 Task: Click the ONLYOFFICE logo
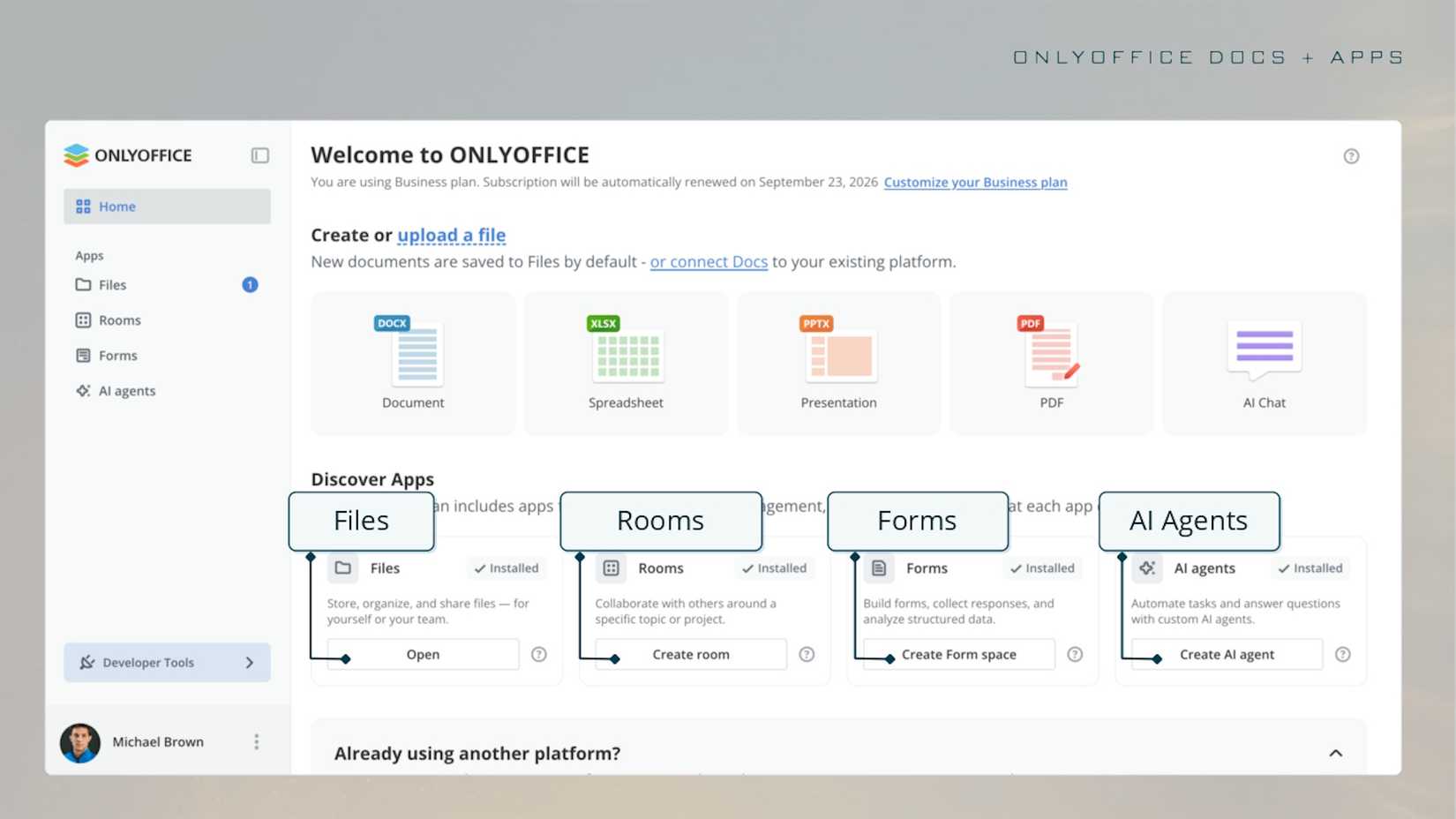click(128, 155)
